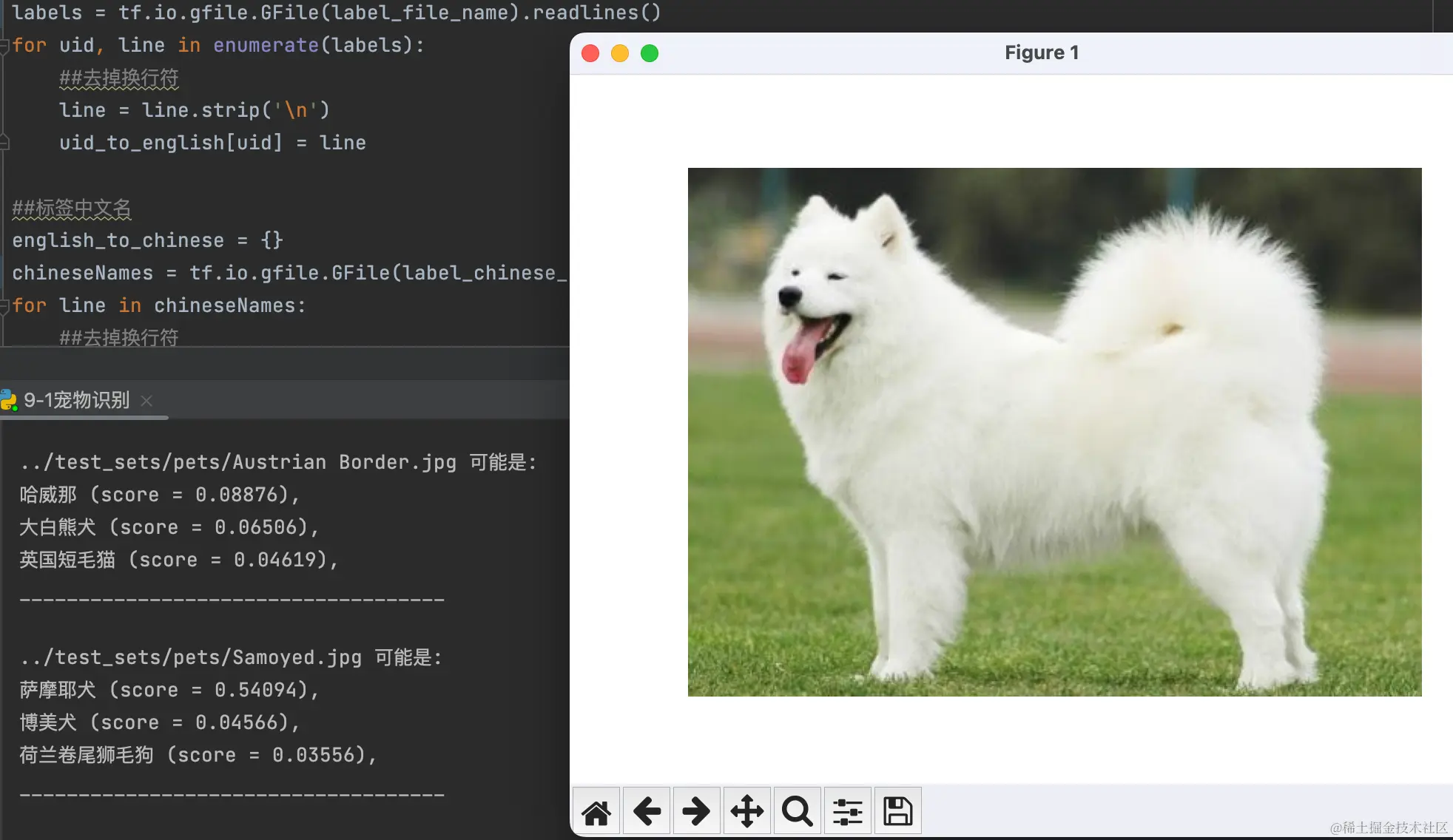The image size is (1453, 840).
Task: Activate the pan axes tool
Action: pyautogui.click(x=746, y=811)
